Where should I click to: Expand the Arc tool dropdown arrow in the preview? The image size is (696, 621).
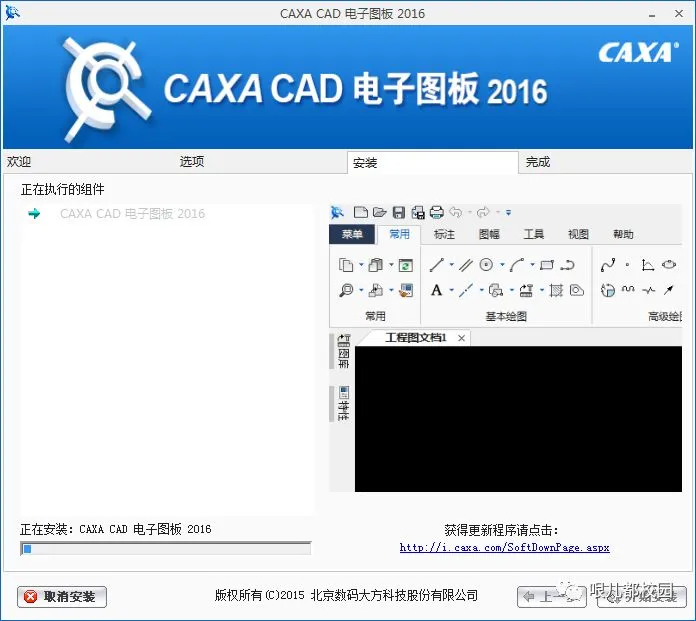532,265
